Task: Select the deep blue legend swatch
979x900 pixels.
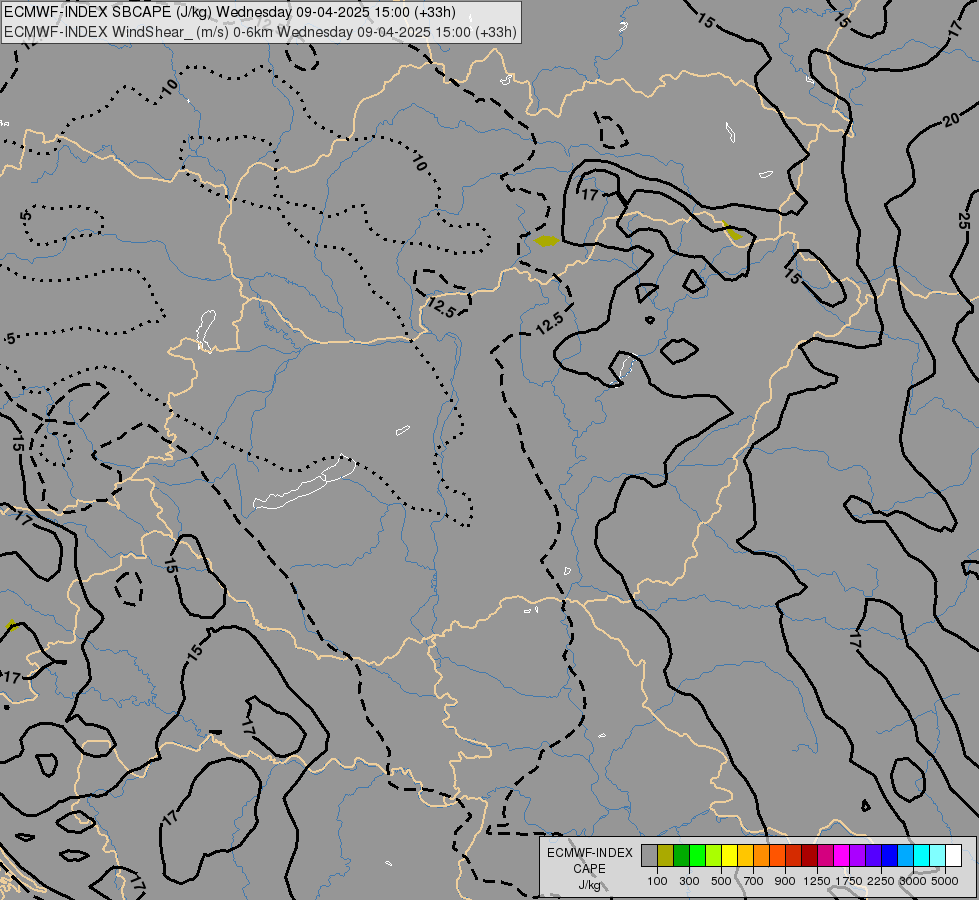Action: pyautogui.click(x=890, y=855)
